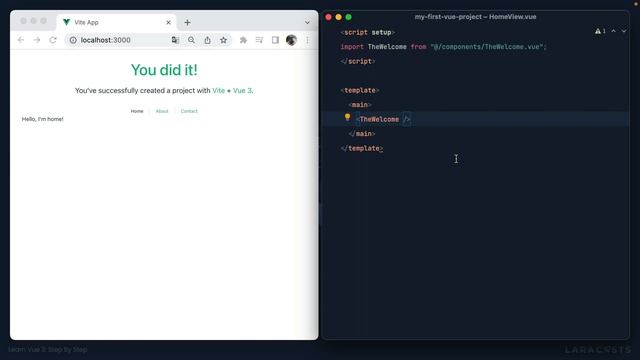Toggle Chrome side panel
This screenshot has width=640, height=360.
276,40
